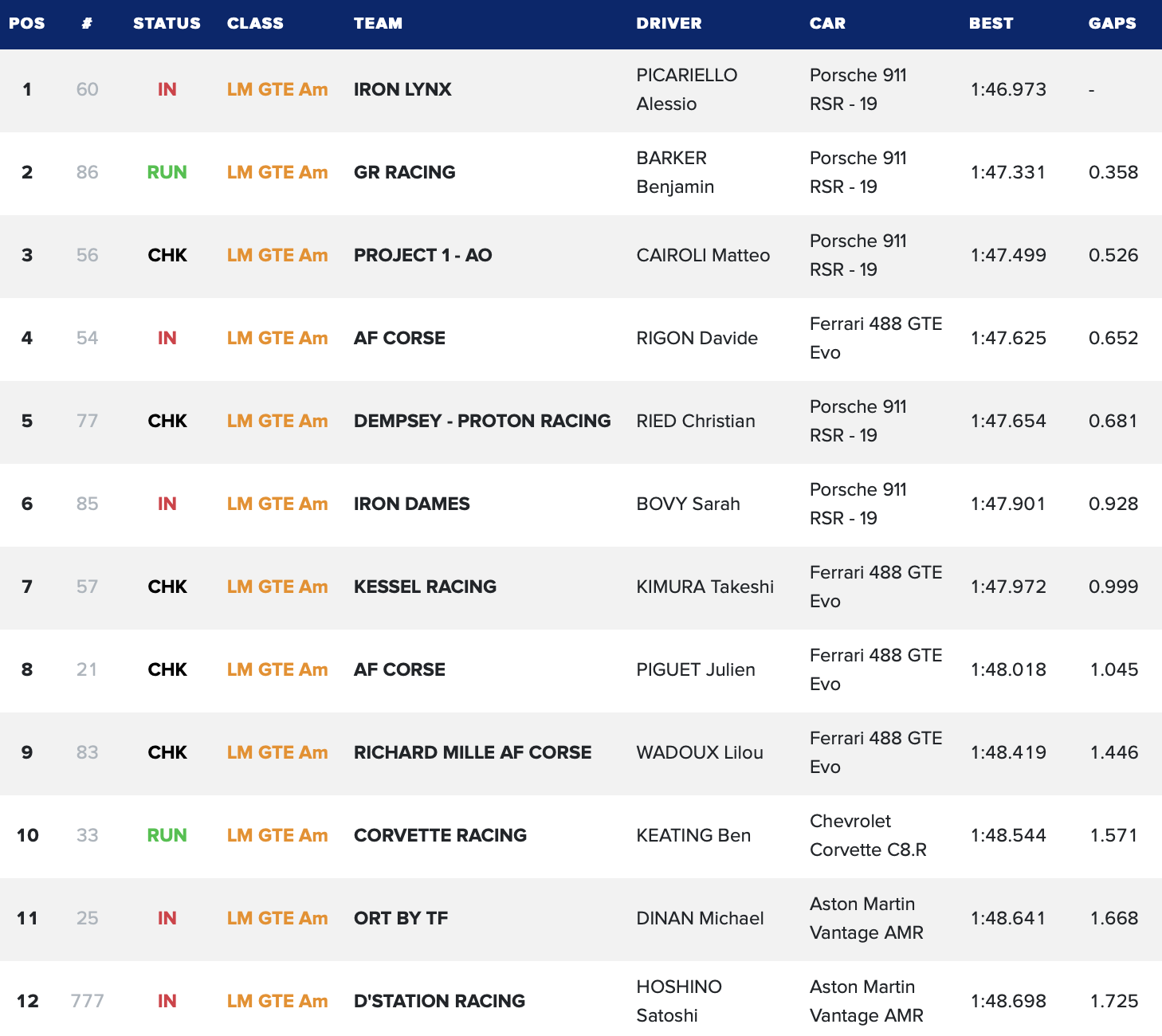The image size is (1162, 1036).
Task: Click best time 1:47.901
Action: click(x=1008, y=504)
